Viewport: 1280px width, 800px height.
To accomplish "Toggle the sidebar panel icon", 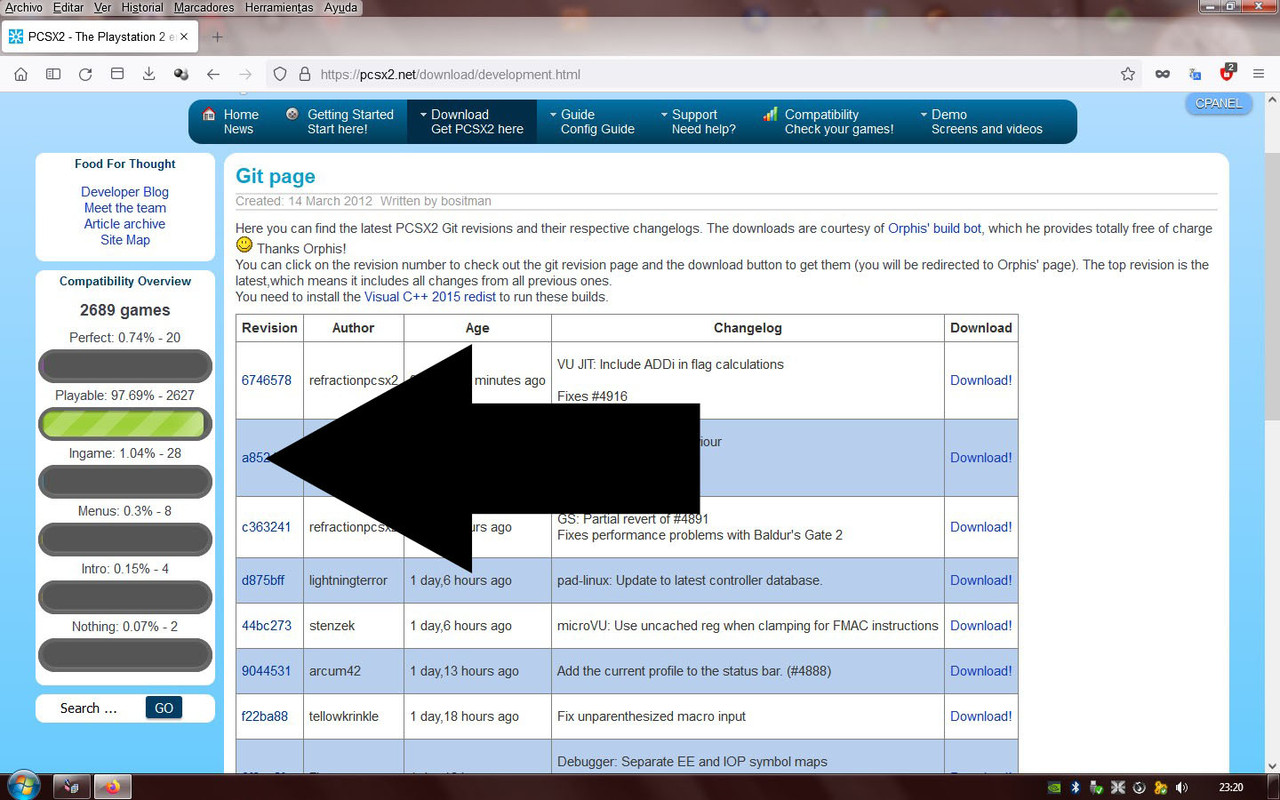I will click(x=53, y=74).
